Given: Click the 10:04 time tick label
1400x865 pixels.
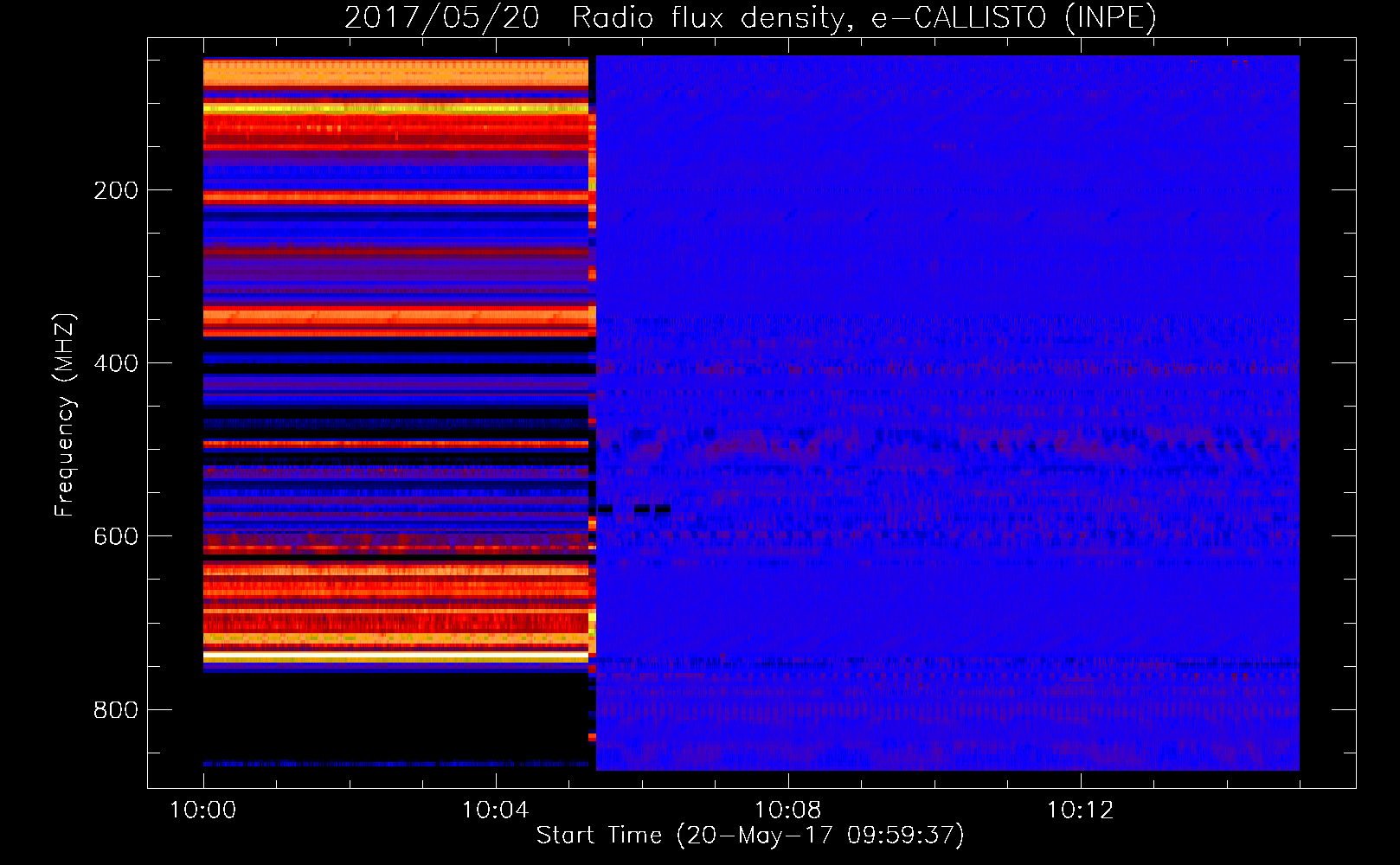Looking at the screenshot, I should [496, 811].
